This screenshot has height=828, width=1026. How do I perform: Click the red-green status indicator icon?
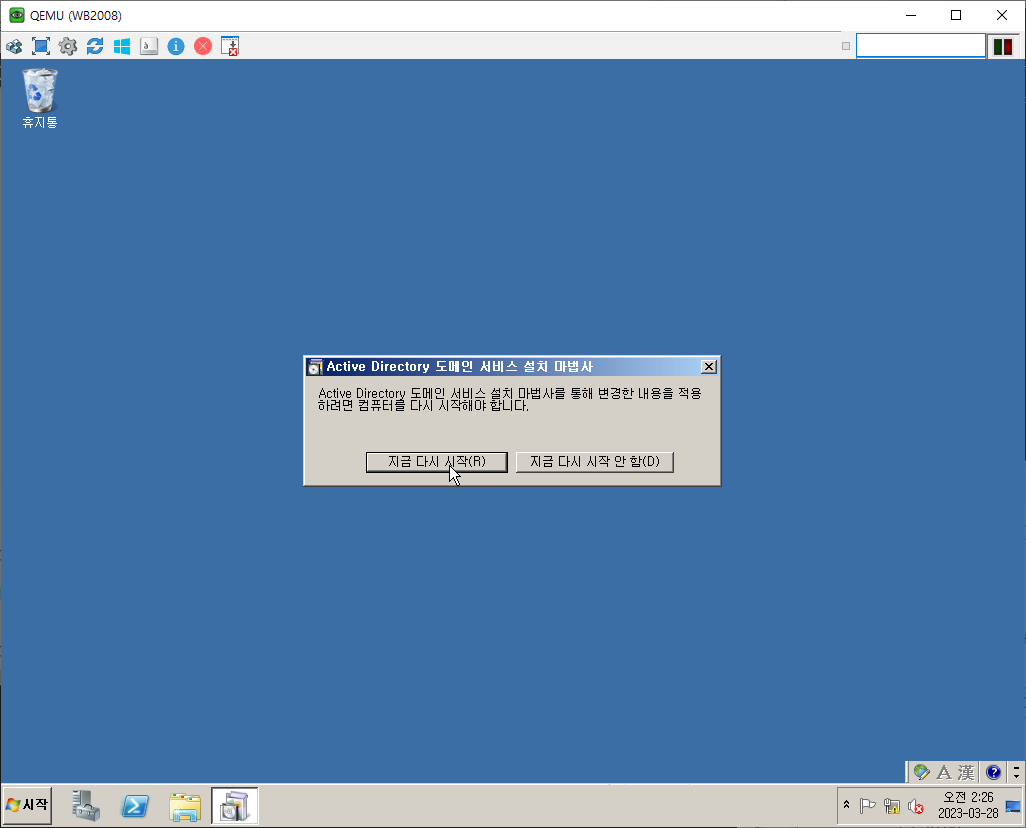1003,46
